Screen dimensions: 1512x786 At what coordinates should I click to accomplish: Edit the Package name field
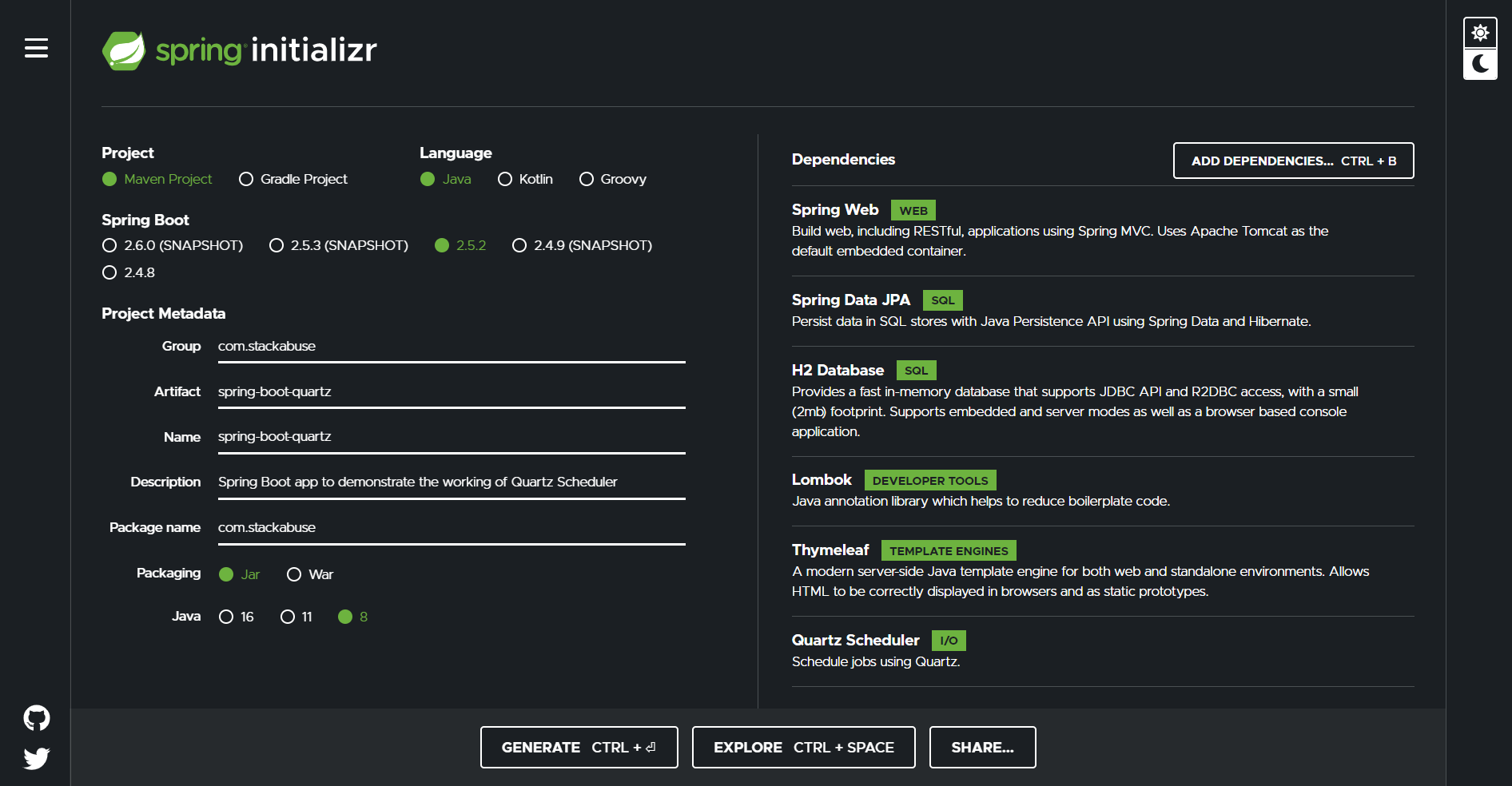(x=452, y=528)
